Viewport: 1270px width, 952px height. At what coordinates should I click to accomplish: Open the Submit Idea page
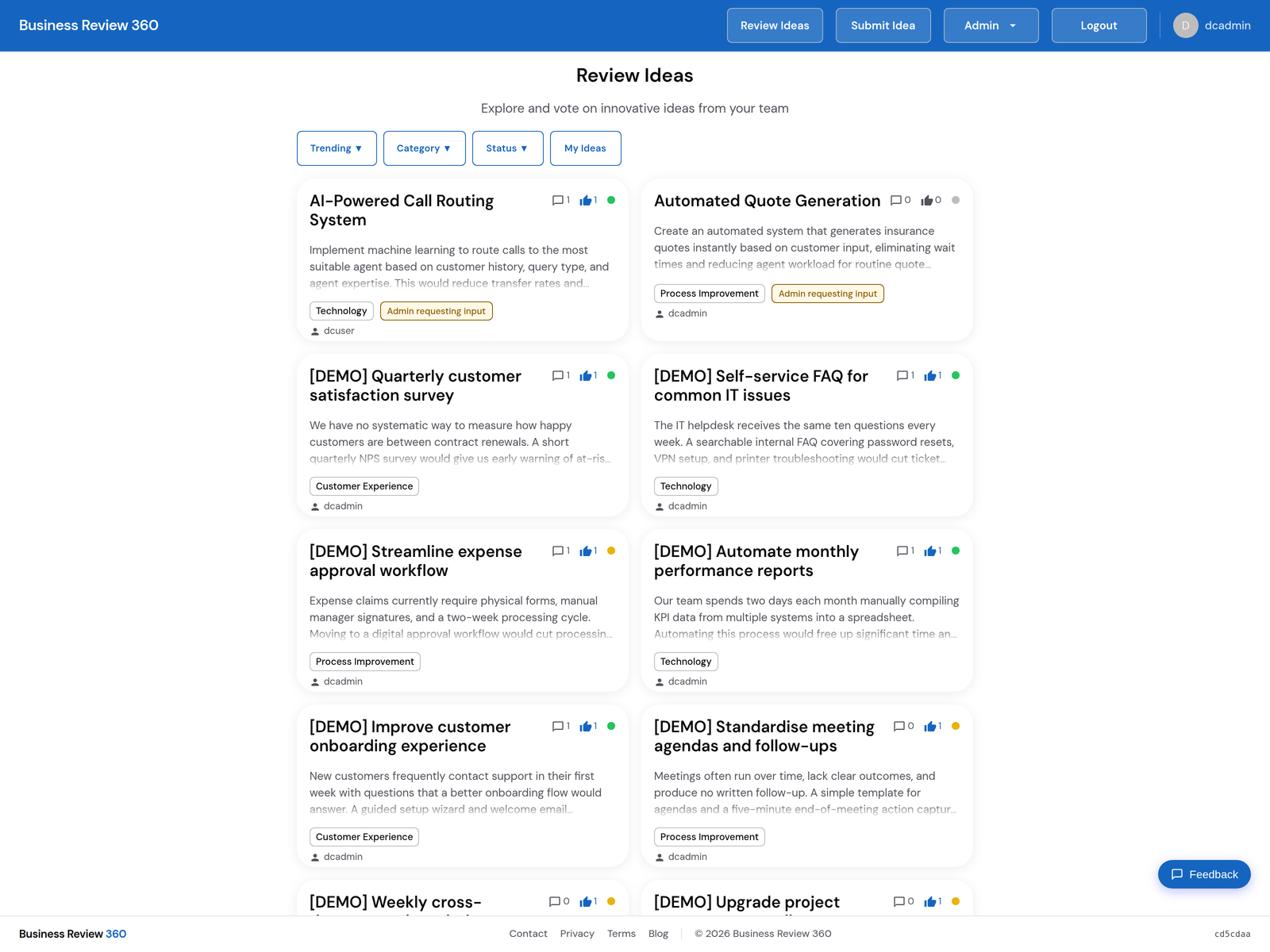point(883,25)
